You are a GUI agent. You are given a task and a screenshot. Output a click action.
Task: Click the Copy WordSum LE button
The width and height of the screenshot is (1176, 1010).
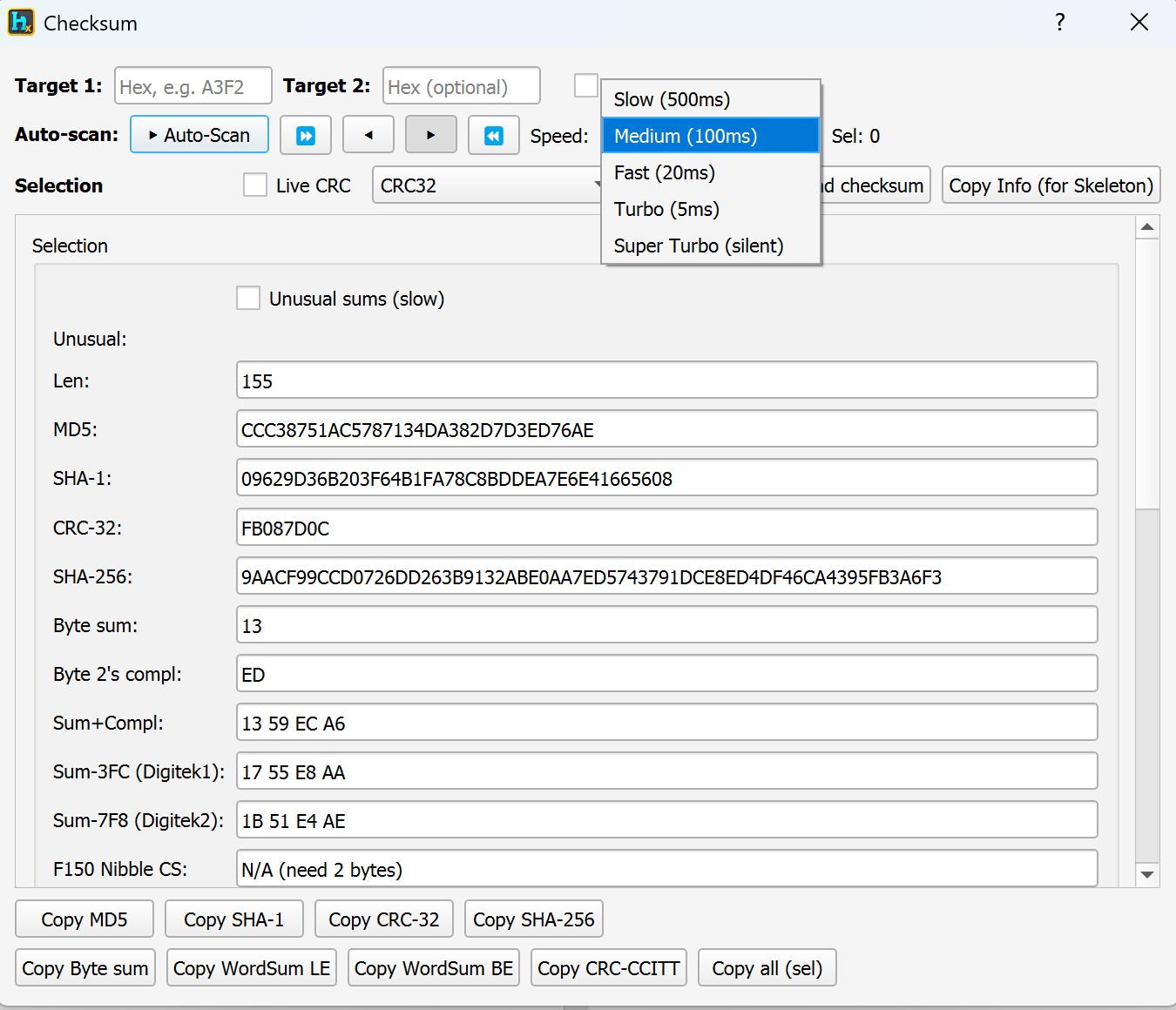(252, 967)
